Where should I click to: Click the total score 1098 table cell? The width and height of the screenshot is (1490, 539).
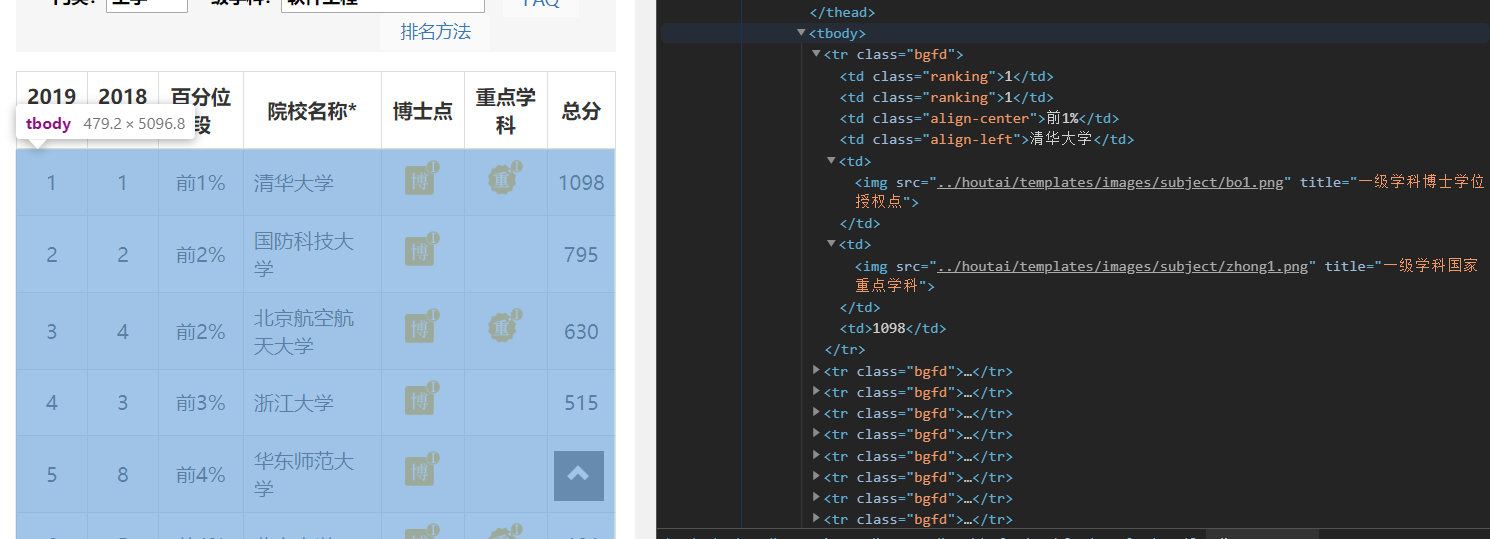[x=581, y=183]
